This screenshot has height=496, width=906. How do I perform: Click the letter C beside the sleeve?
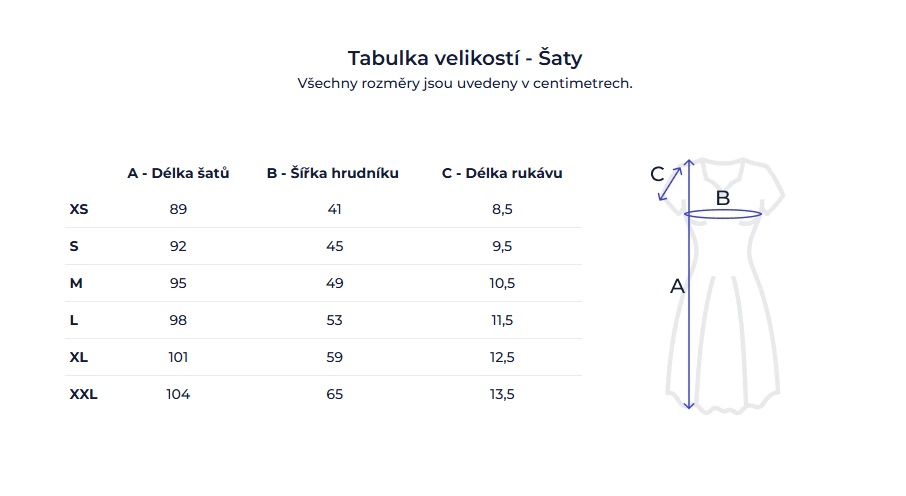click(x=657, y=174)
